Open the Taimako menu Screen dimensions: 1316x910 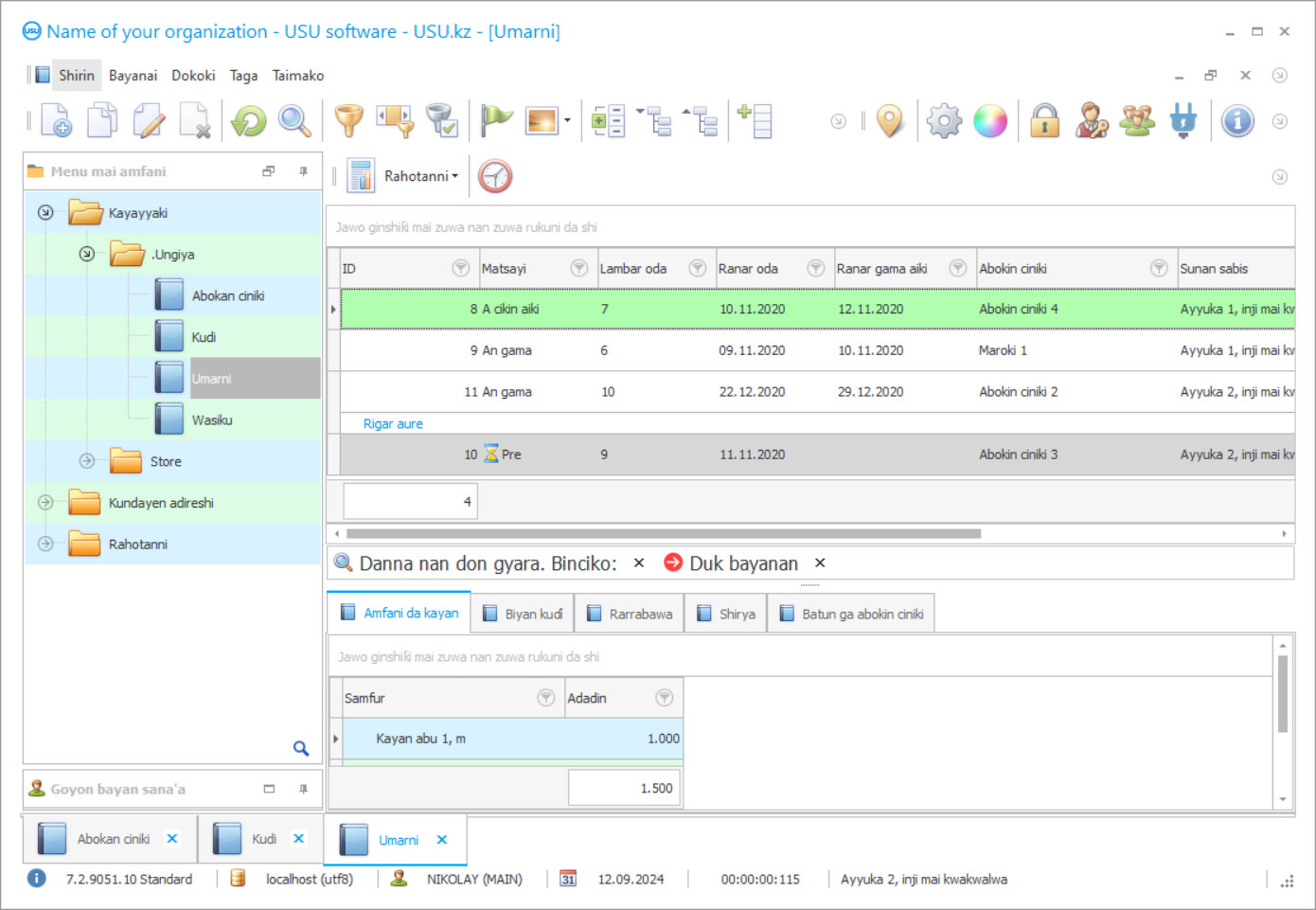[298, 76]
